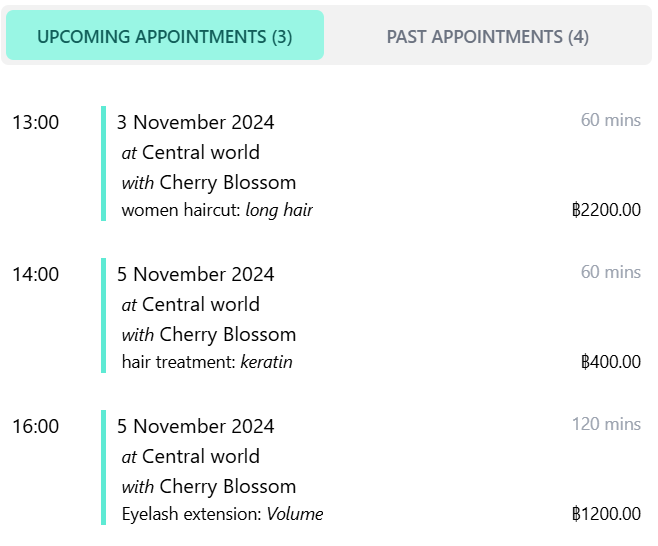Click the ฿1200.00 price
The image size is (658, 546).
click(606, 514)
